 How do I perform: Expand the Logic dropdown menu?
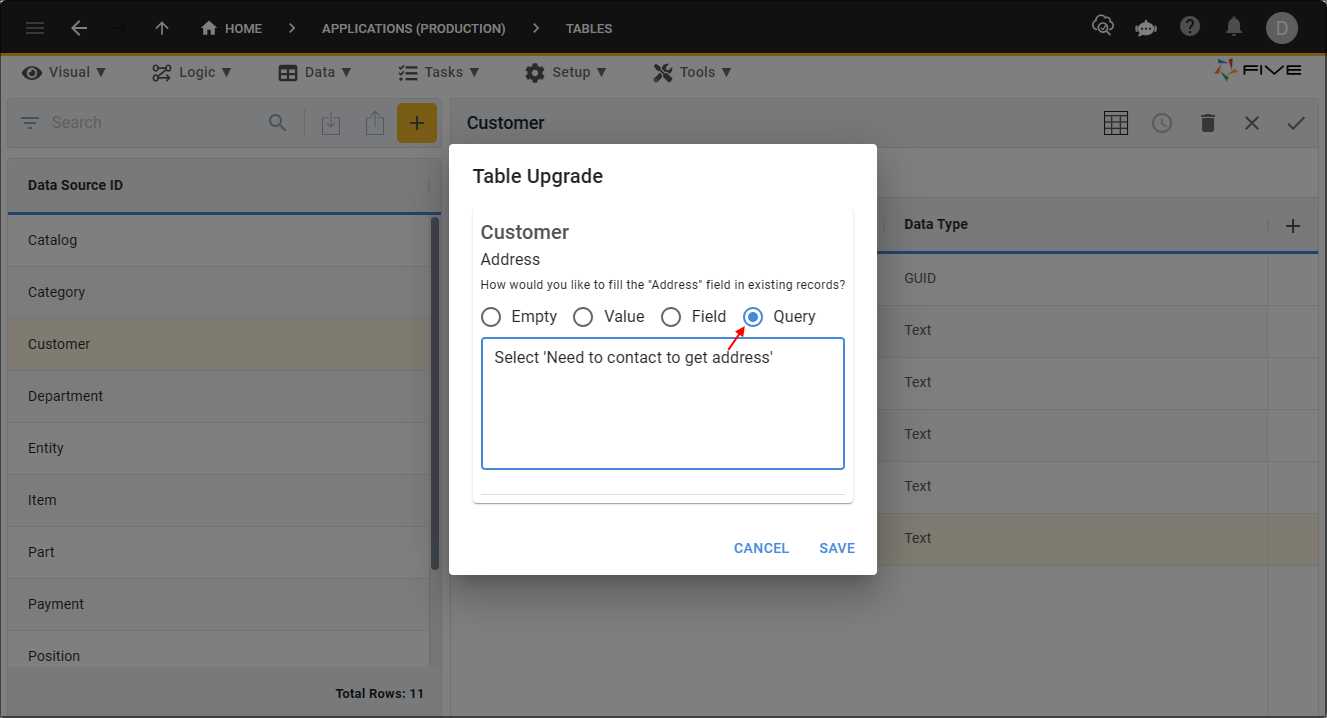pyautogui.click(x=192, y=72)
